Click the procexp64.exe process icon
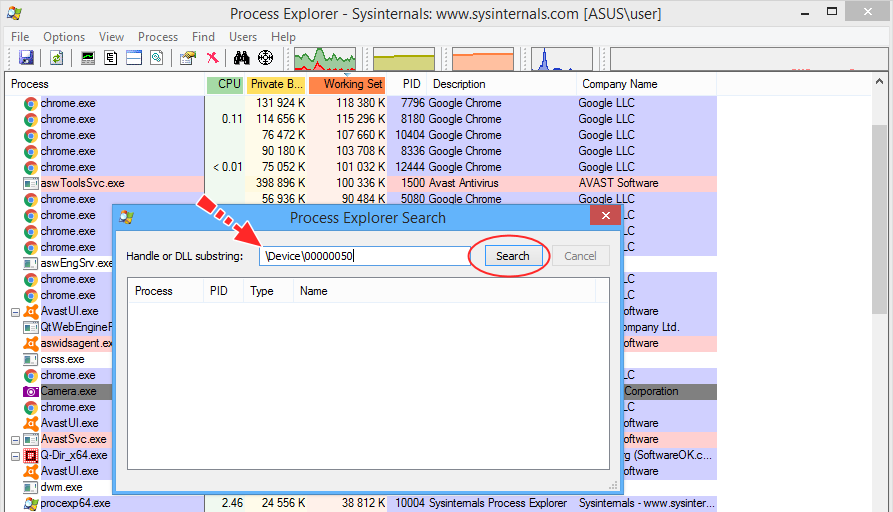Screen dimensions: 893x512 click(x=31, y=503)
